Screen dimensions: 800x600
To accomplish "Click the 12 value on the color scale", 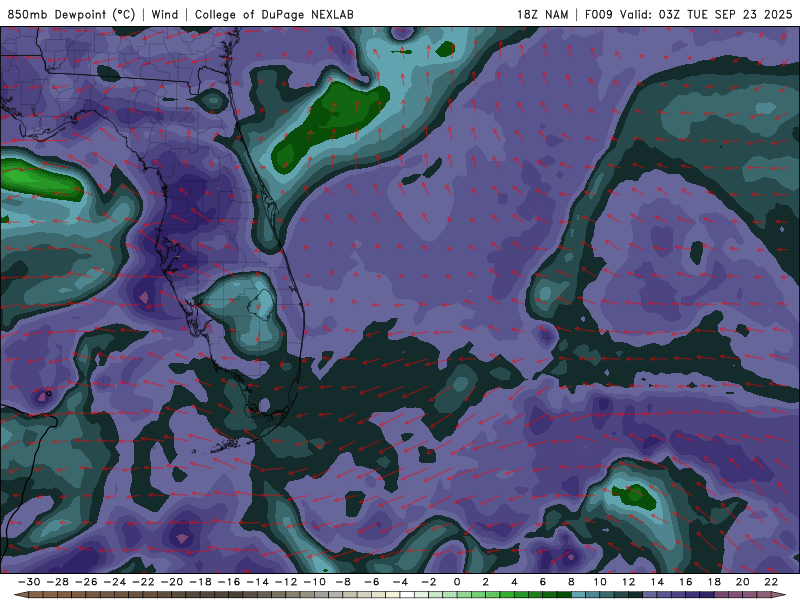I will point(629,582).
